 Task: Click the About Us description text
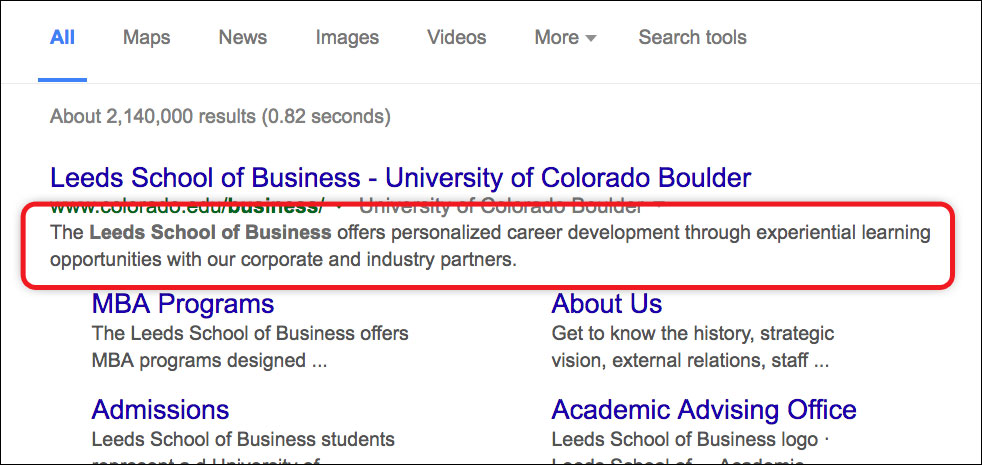click(693, 347)
